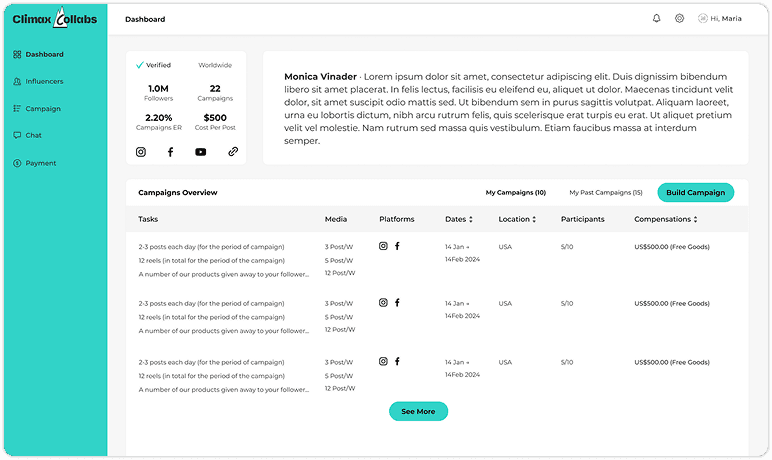Click the Media column header
Image resolution: width=772 pixels, height=460 pixels.
pyautogui.click(x=336, y=219)
